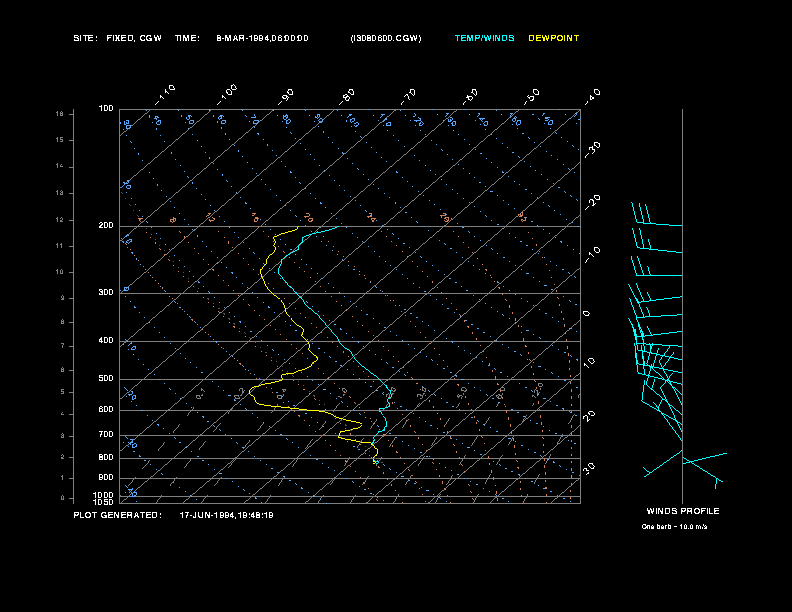The width and height of the screenshot is (792, 612).
Task: Click the 900 pressure level label
Action: point(106,477)
